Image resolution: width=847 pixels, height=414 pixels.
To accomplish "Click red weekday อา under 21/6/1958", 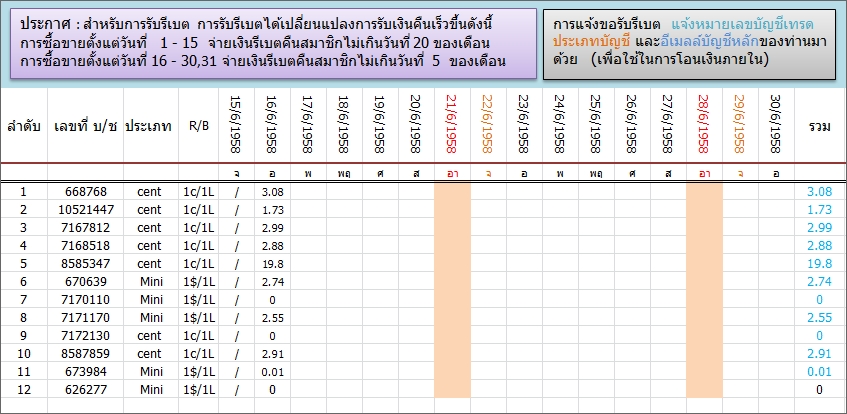I will (x=452, y=175).
